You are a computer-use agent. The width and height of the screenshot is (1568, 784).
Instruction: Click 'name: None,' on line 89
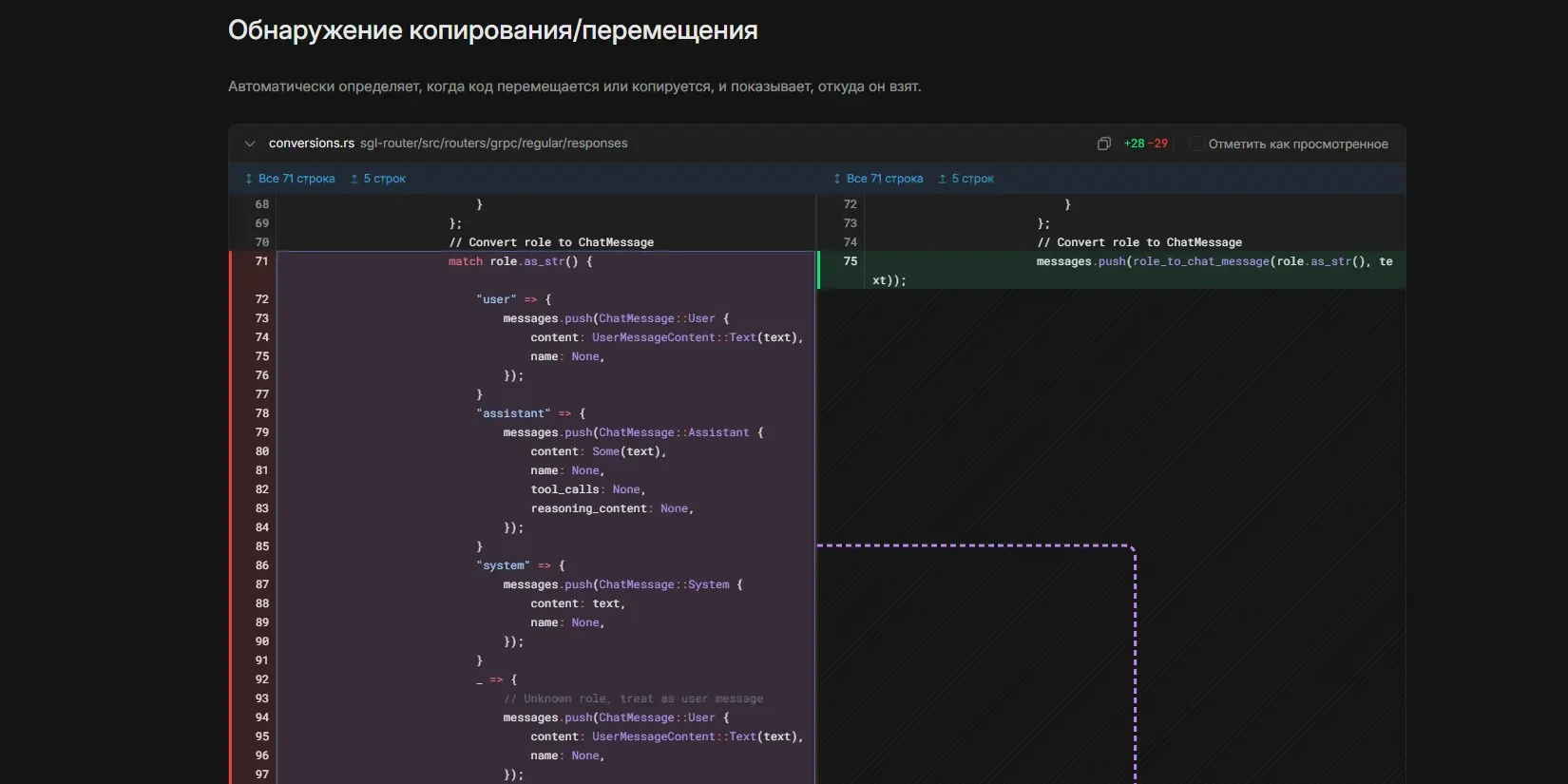pyautogui.click(x=567, y=622)
